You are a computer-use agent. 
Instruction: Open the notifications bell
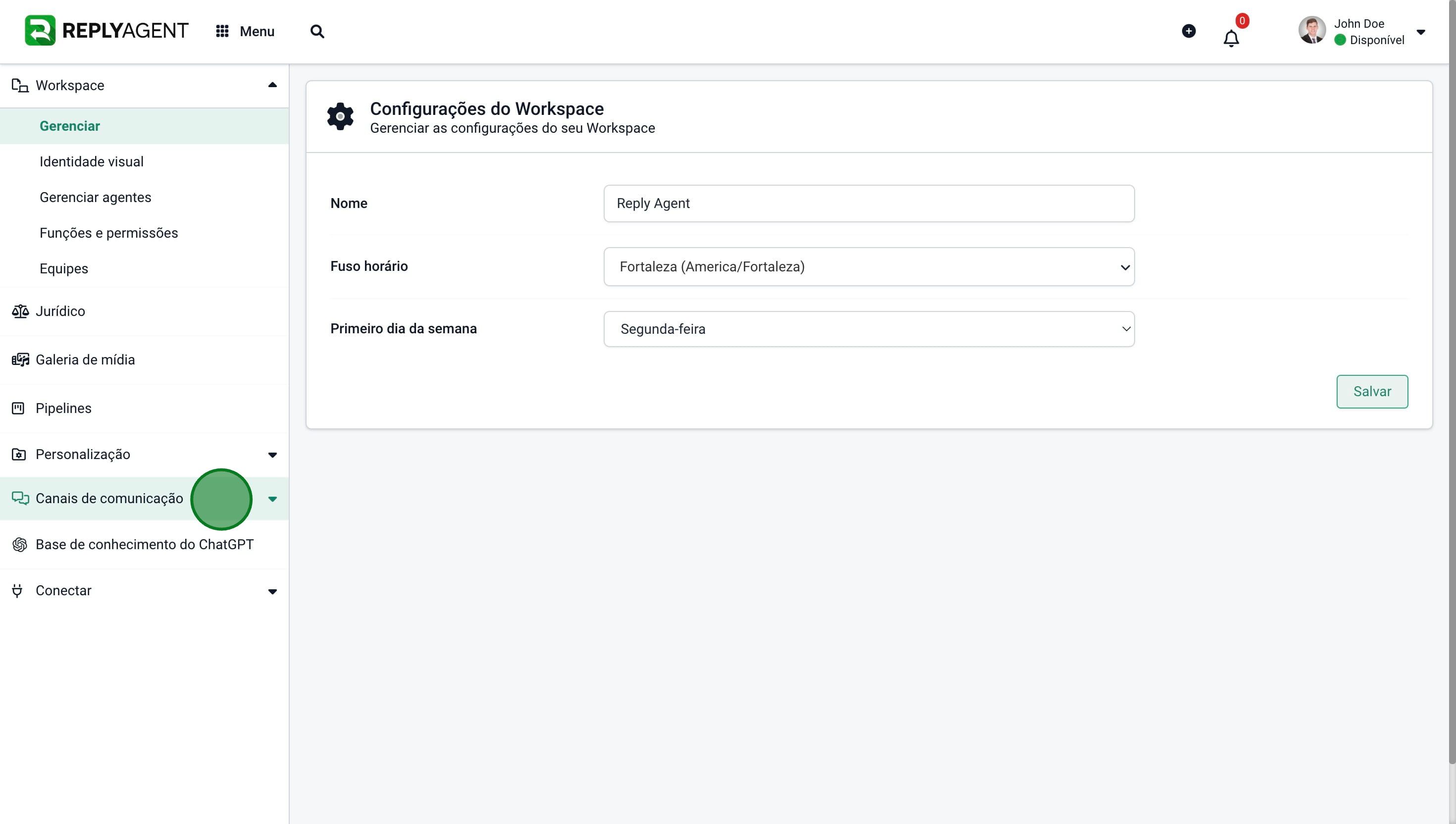1231,39
